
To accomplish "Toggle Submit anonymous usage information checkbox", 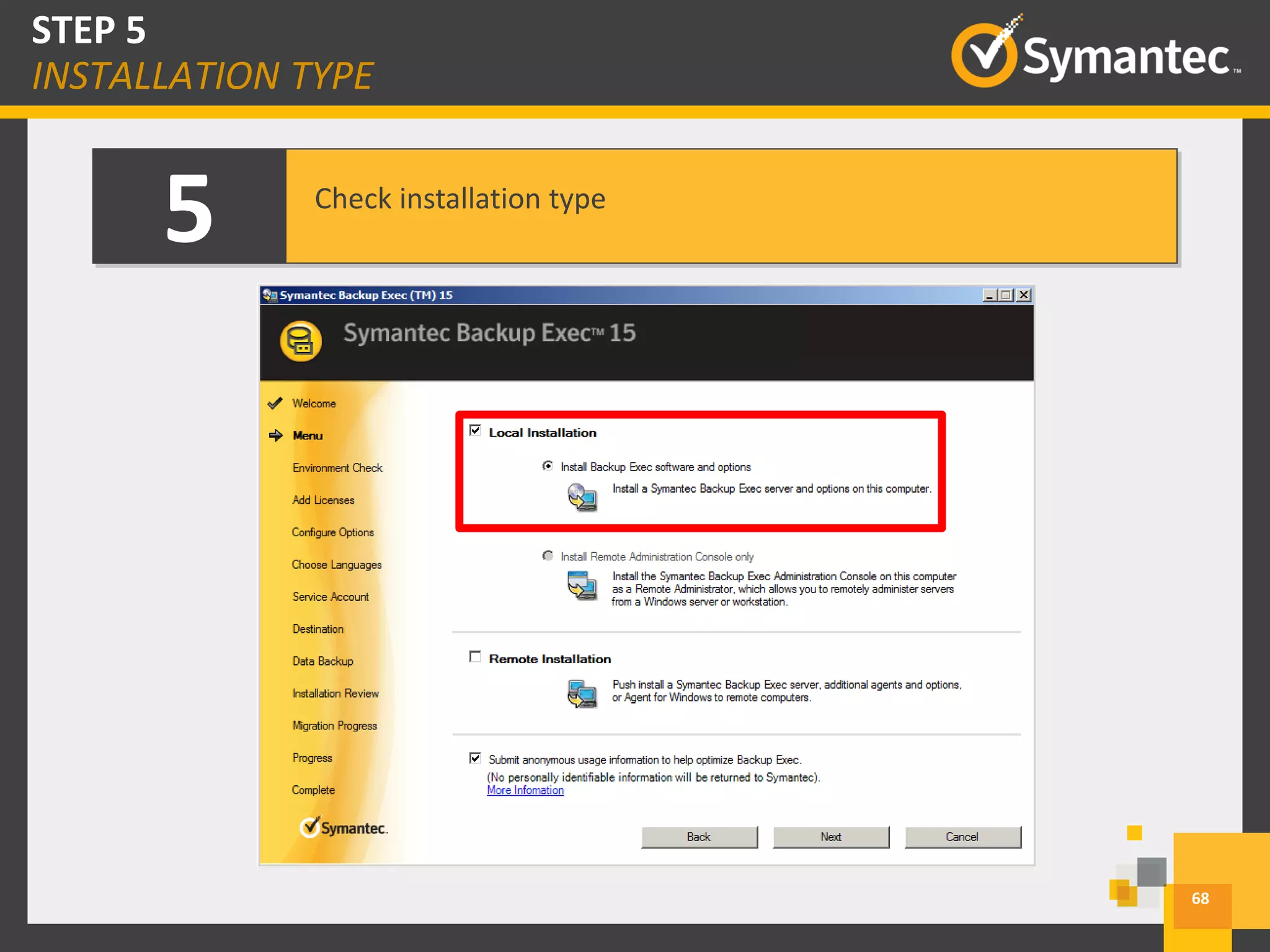I will click(x=475, y=758).
